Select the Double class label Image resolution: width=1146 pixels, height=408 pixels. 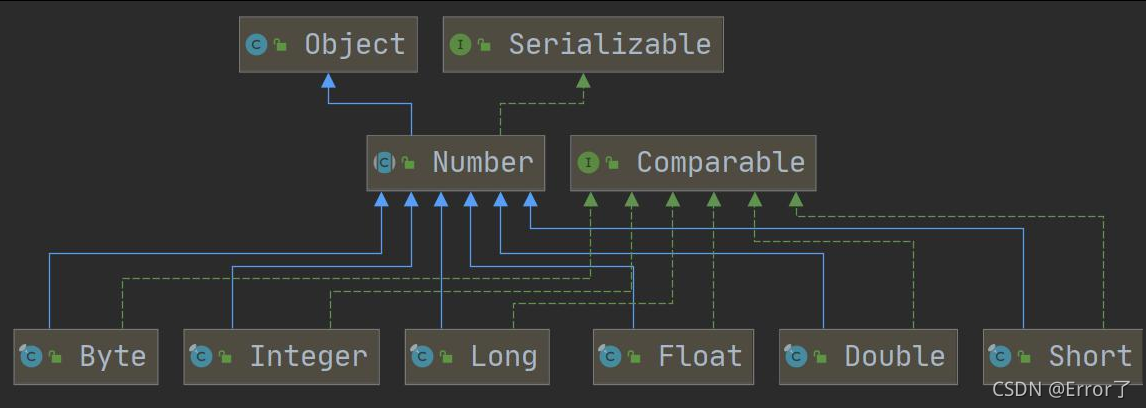coord(895,357)
